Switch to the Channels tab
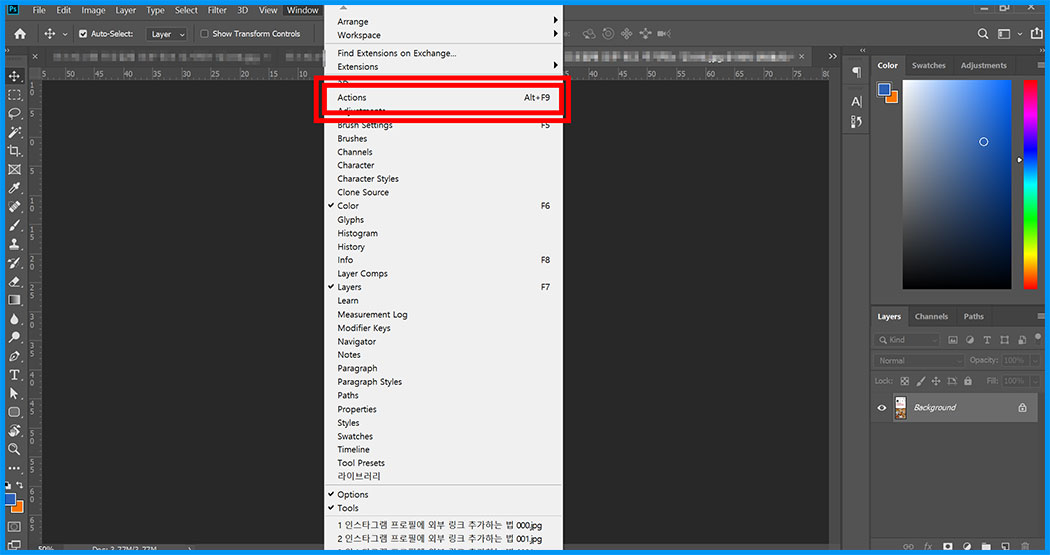This screenshot has width=1050, height=555. (931, 317)
